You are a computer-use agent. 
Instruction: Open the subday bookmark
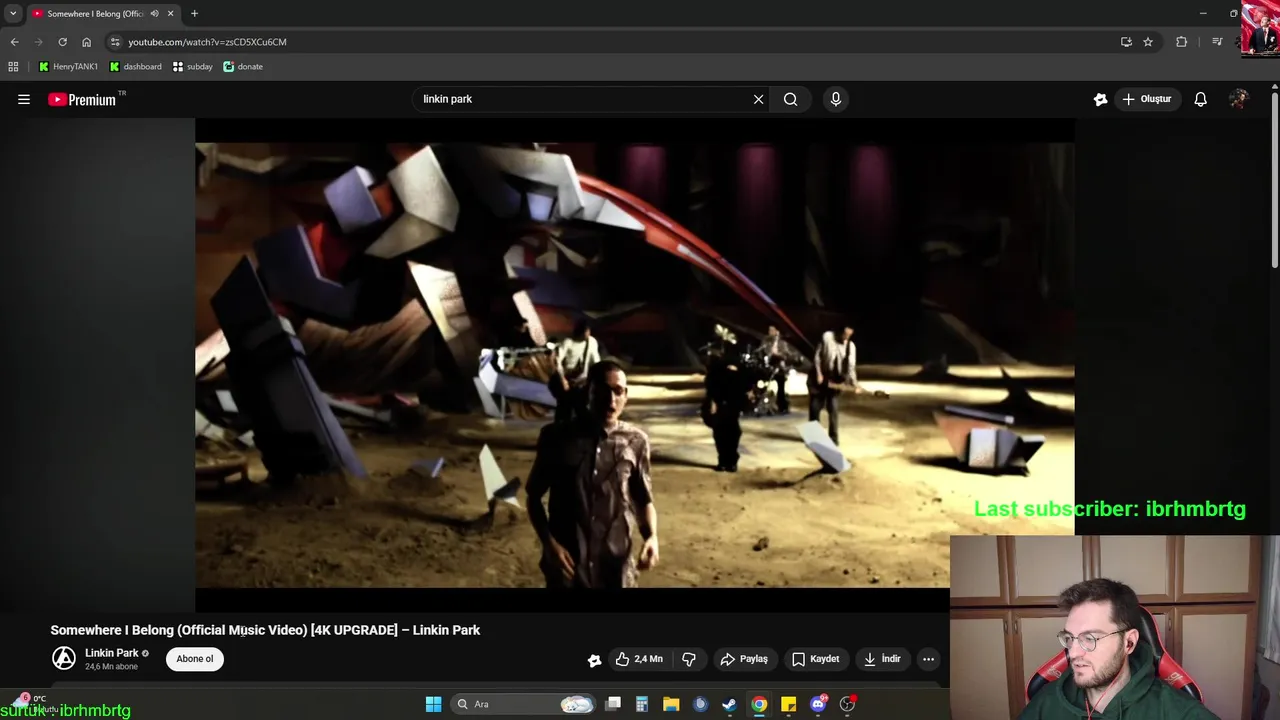tap(192, 67)
